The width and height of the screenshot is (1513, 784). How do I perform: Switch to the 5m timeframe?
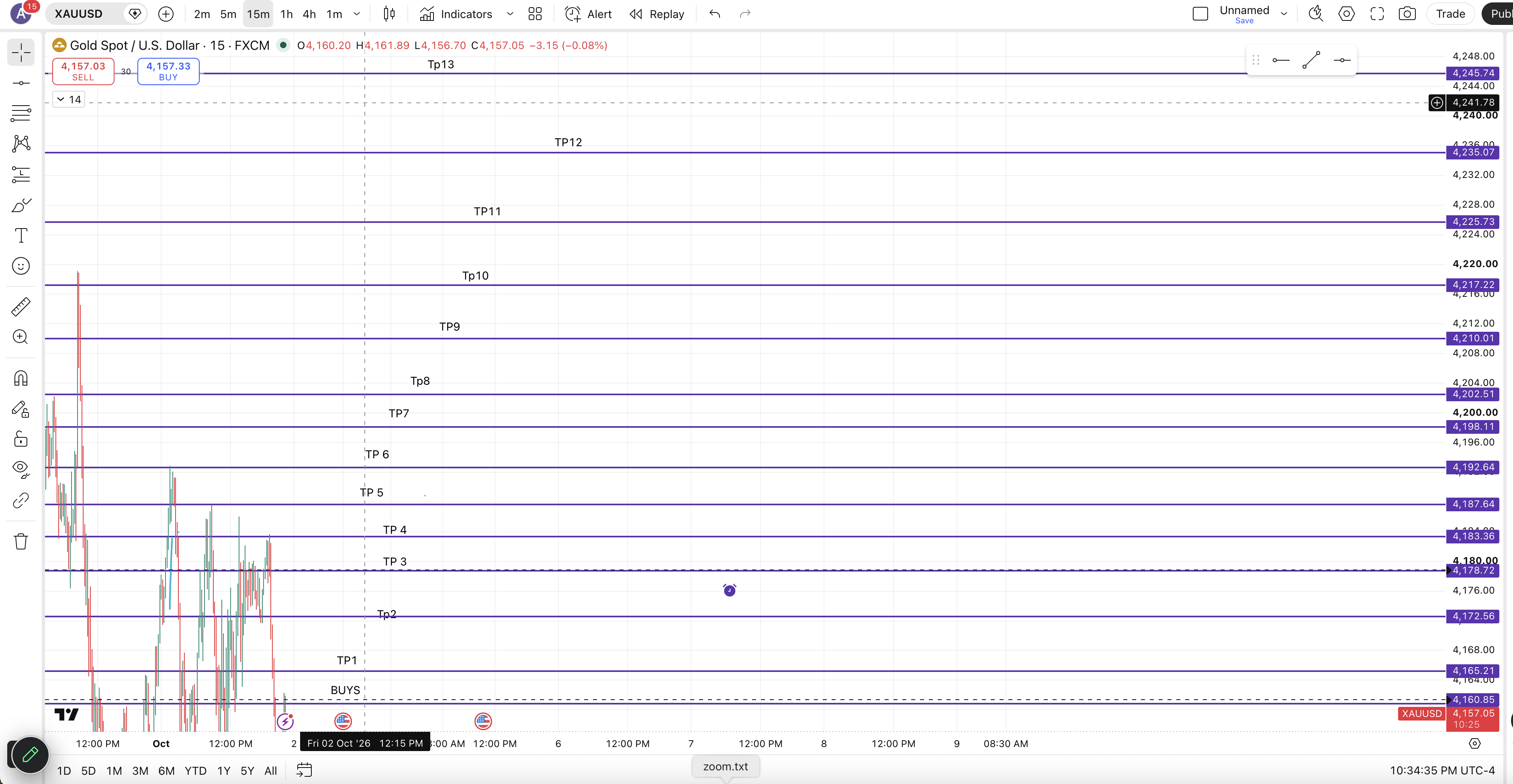pyautogui.click(x=228, y=14)
